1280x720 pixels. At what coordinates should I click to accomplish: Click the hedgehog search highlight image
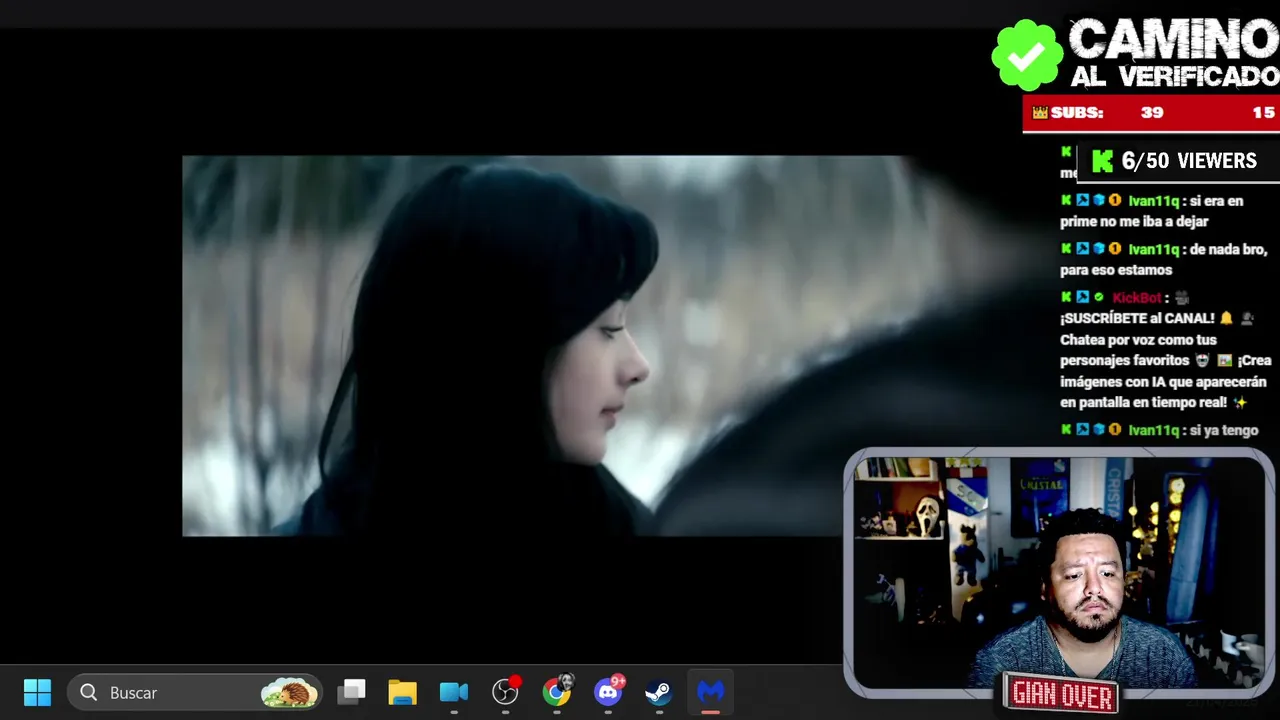(x=289, y=692)
